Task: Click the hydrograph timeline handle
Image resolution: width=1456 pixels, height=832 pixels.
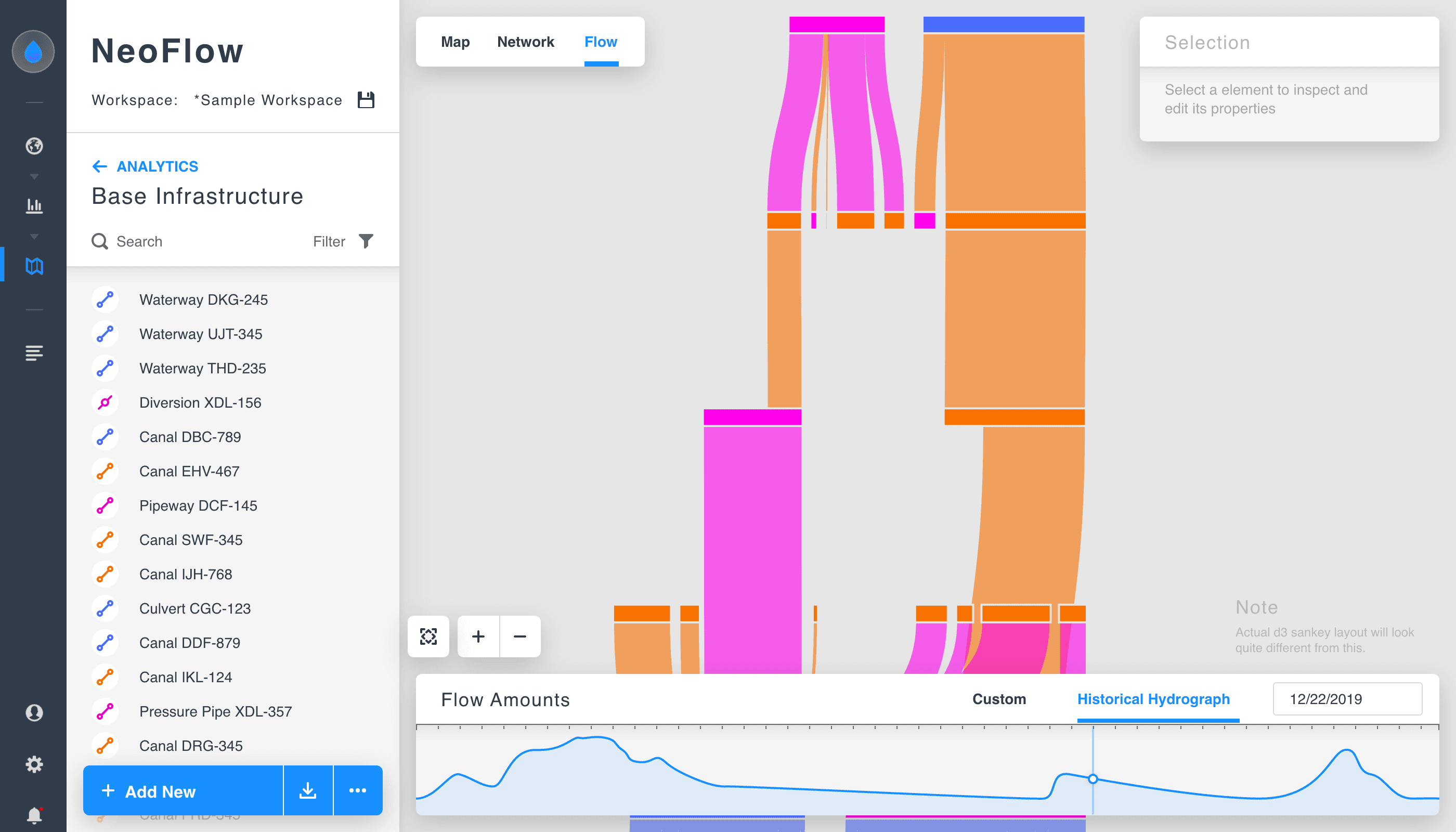Action: (1093, 779)
